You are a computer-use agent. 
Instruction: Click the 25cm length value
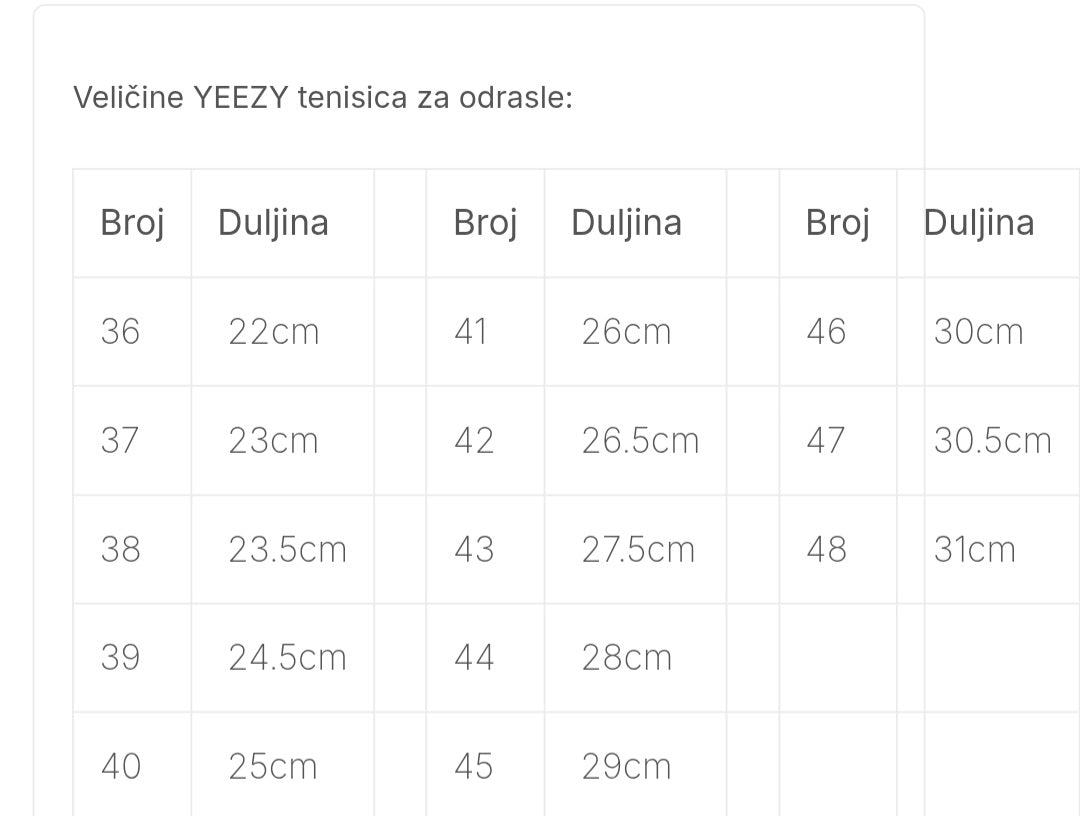pos(273,767)
